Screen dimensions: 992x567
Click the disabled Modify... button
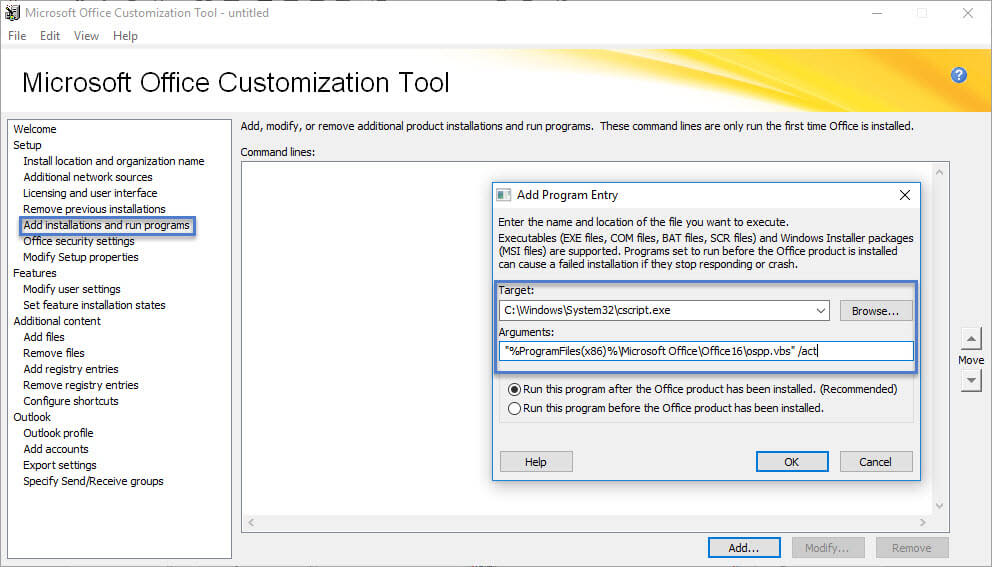click(828, 548)
